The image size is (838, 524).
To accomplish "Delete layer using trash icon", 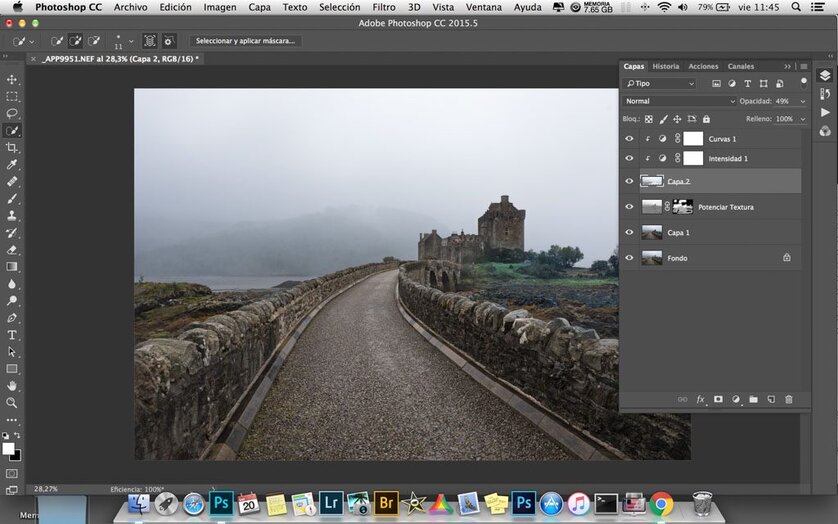I will (x=788, y=399).
